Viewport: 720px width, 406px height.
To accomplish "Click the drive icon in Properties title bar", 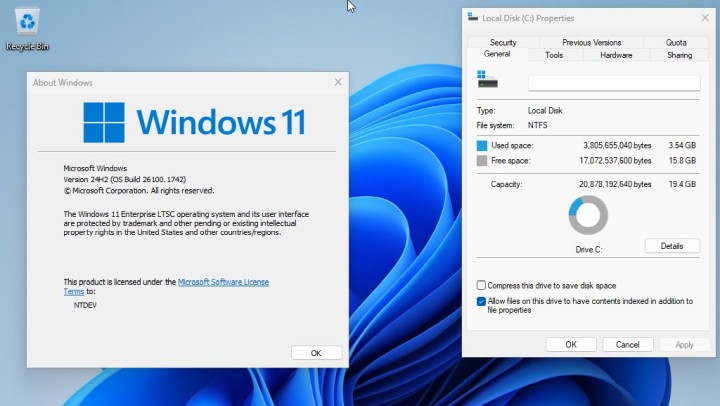I will coord(472,17).
